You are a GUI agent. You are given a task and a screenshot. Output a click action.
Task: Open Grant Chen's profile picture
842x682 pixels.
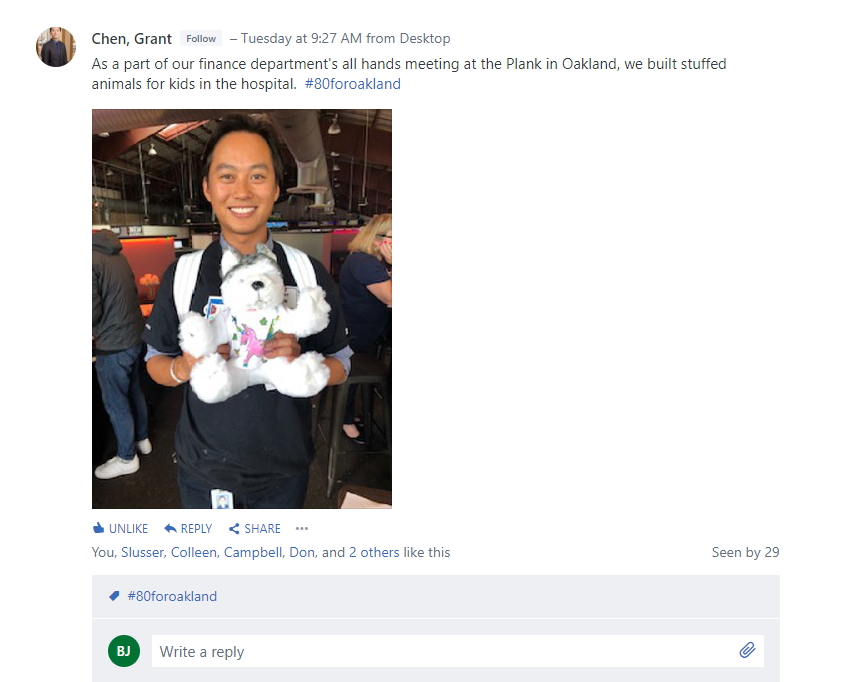tap(56, 47)
